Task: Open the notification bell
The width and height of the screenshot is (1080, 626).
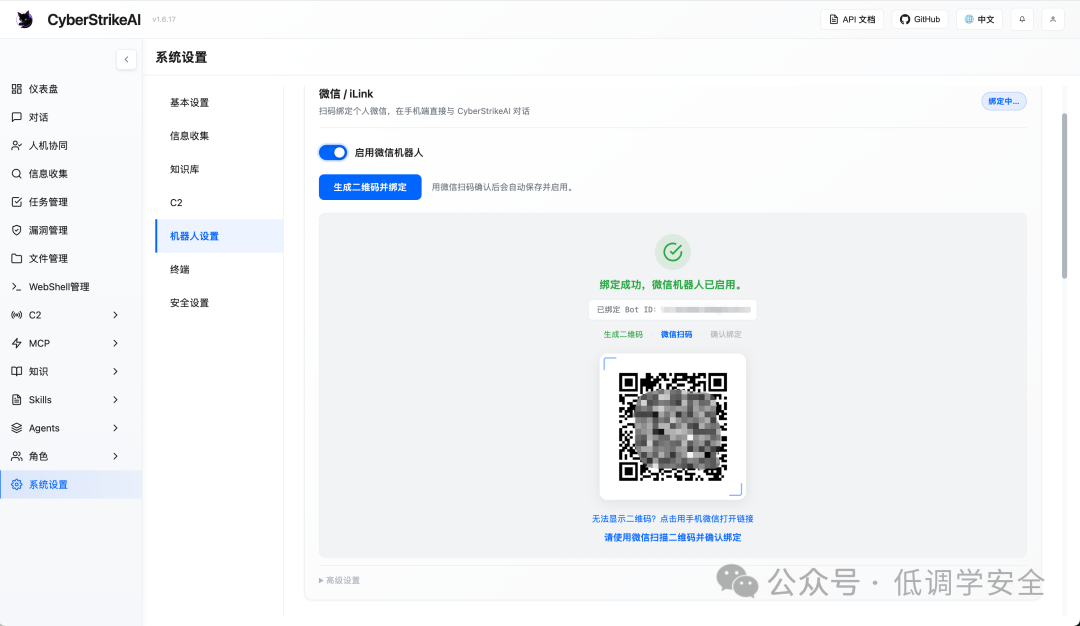Action: [1022, 19]
